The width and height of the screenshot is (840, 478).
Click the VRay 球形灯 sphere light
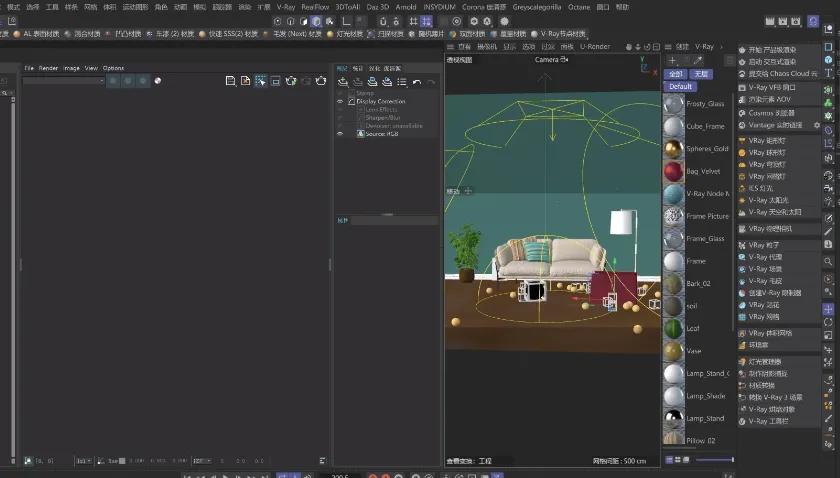click(x=767, y=153)
